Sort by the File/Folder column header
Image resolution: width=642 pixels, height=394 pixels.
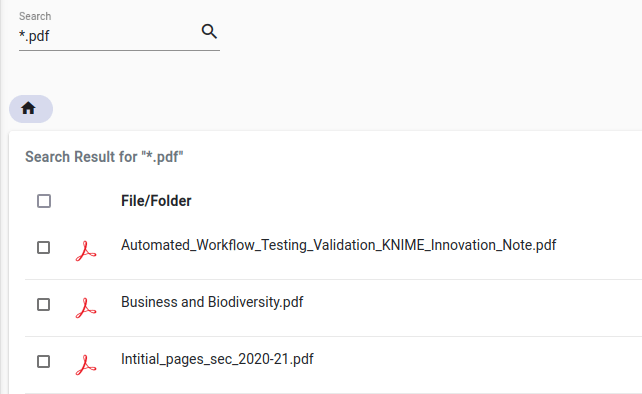click(x=156, y=201)
